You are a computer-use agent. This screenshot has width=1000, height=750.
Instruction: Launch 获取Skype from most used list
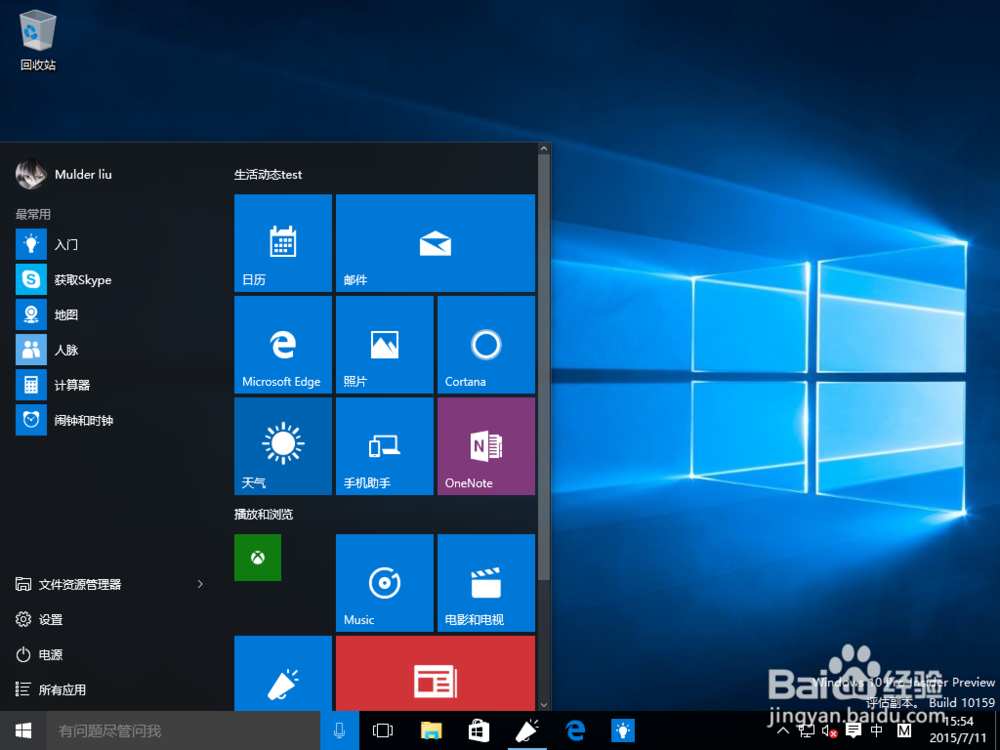[x=64, y=279]
